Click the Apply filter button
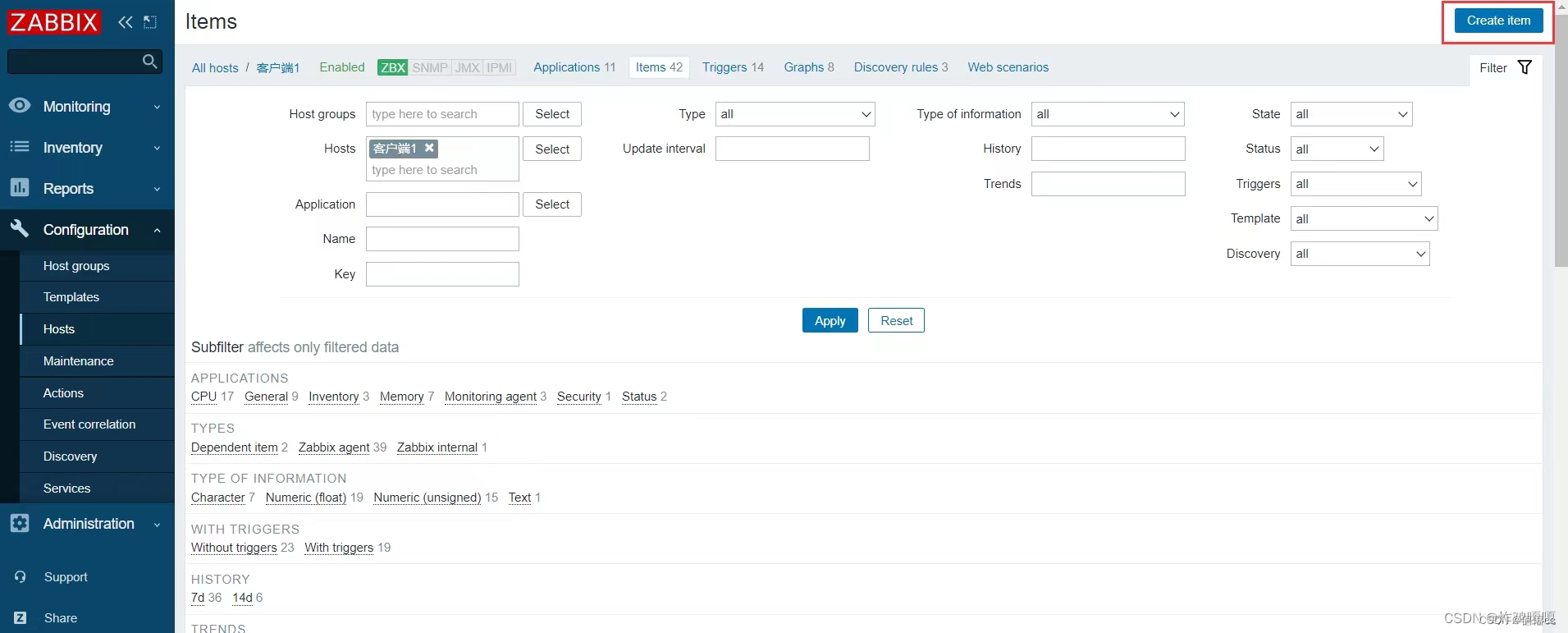This screenshot has width=1568, height=633. (x=830, y=320)
